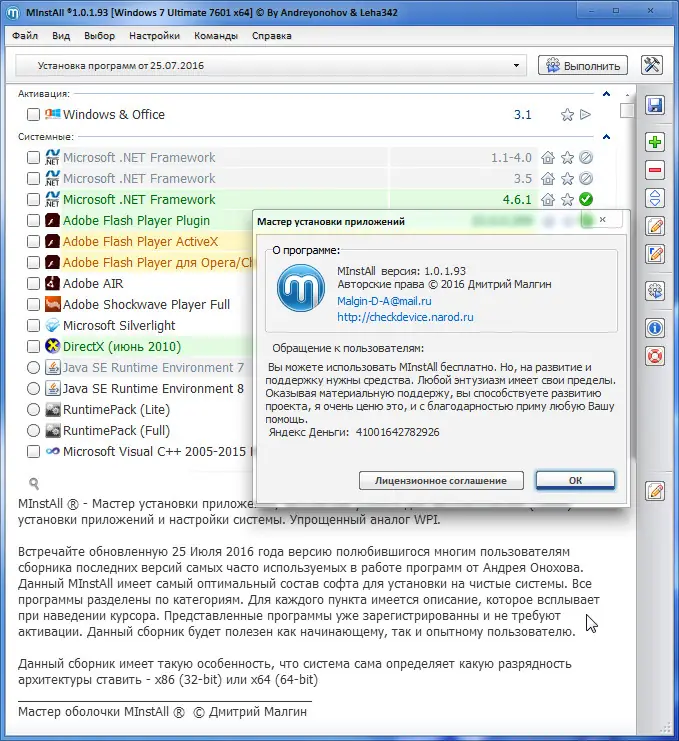This screenshot has height=741, width=679.
Task: Open the Справка menu
Action: tap(272, 36)
